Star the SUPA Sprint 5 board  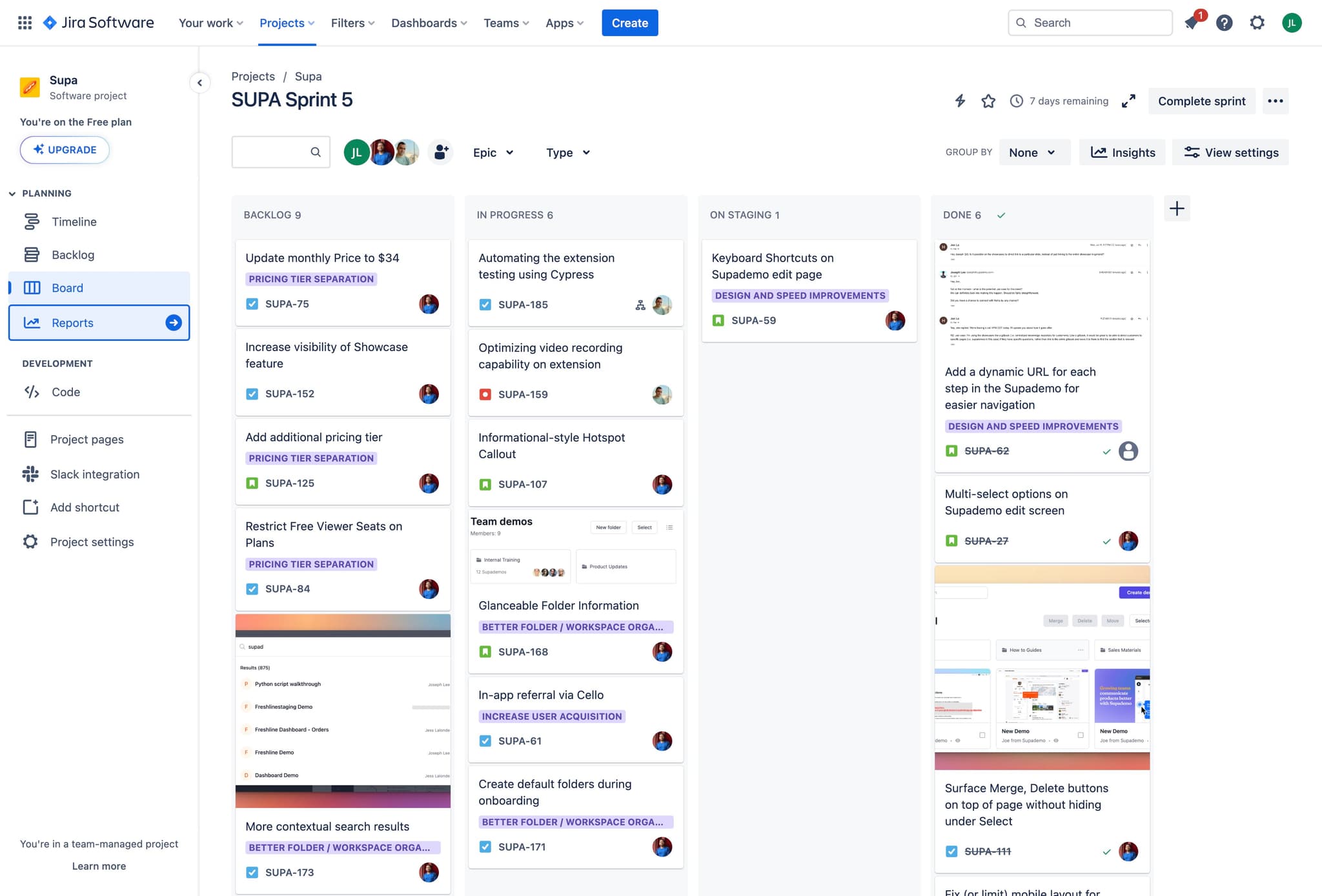pos(988,101)
